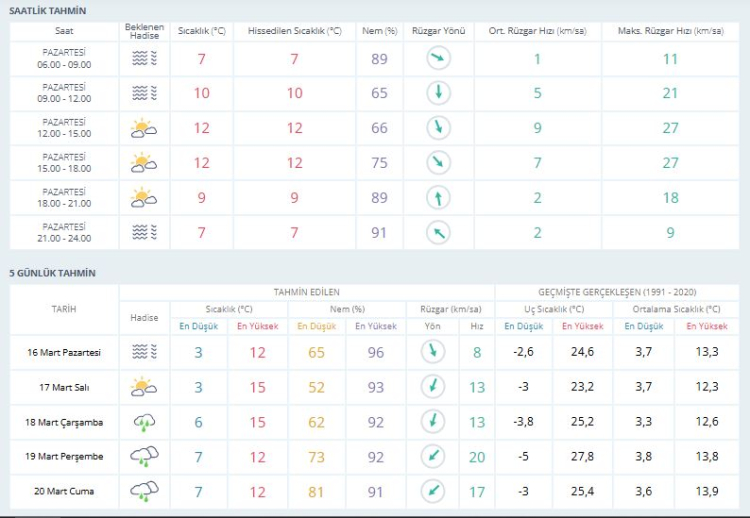The width and height of the screenshot is (750, 518).
Task: Click the Pazartesi 09.00-12.00 time cell
Action: point(64,93)
